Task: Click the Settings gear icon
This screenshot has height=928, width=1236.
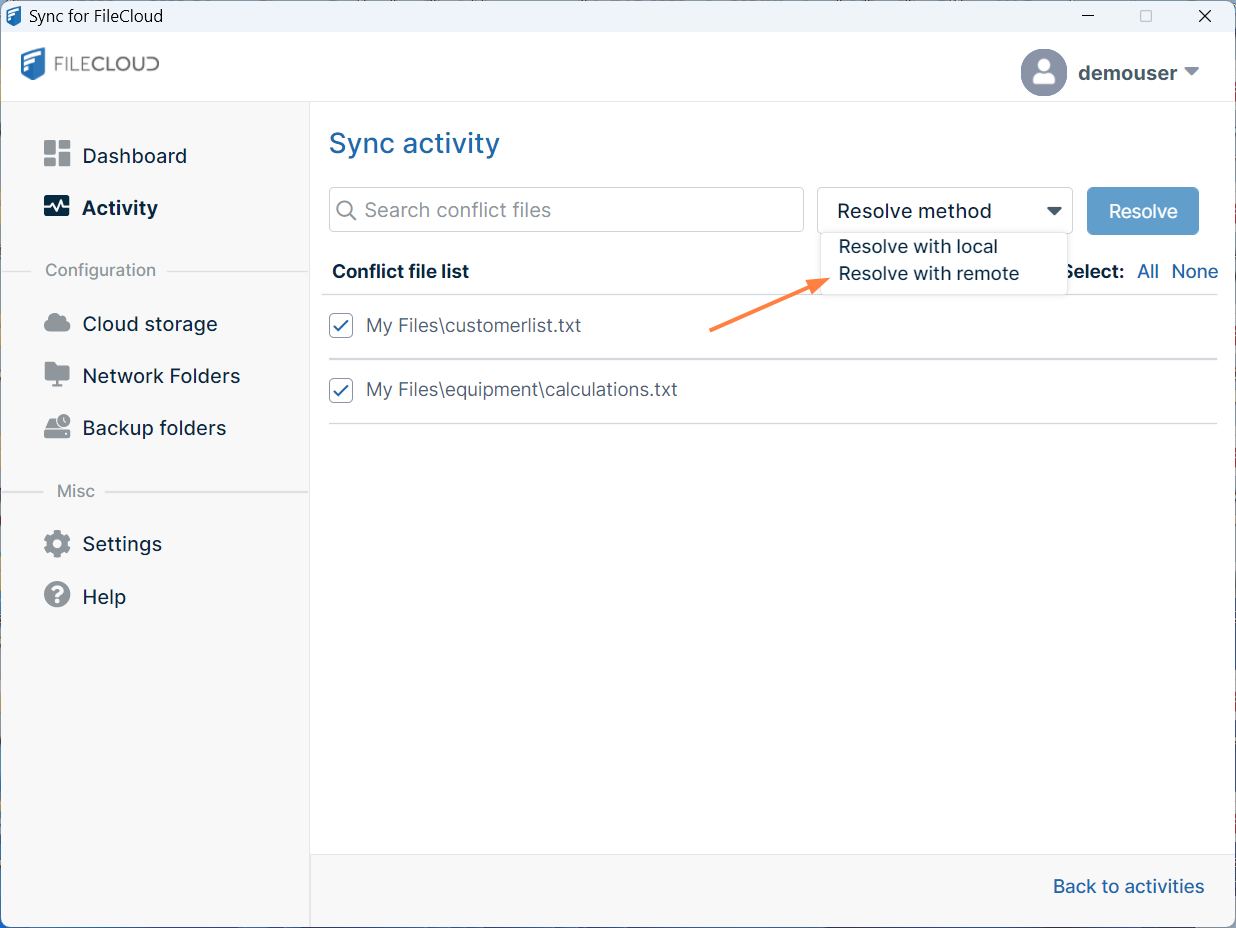Action: [x=57, y=543]
